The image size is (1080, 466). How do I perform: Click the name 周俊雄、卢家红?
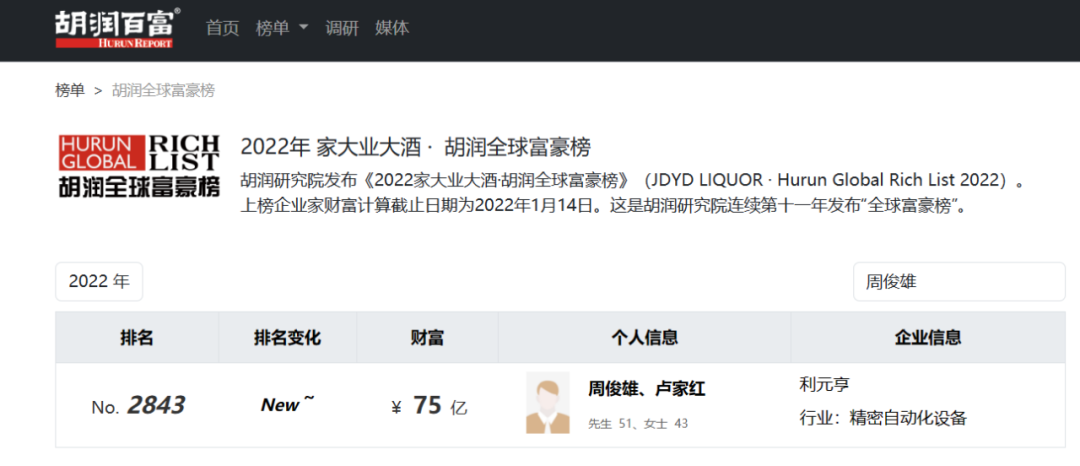click(x=647, y=390)
